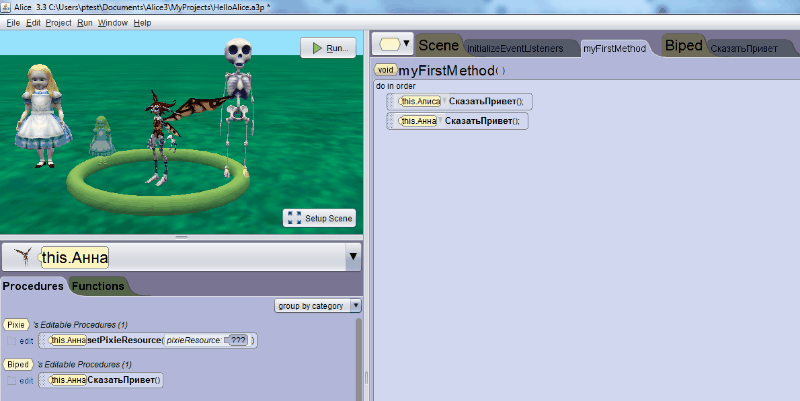Image resolution: width=800 pixels, height=401 pixels.
Task: Click the Alice application icon in title bar
Action: click(6, 7)
